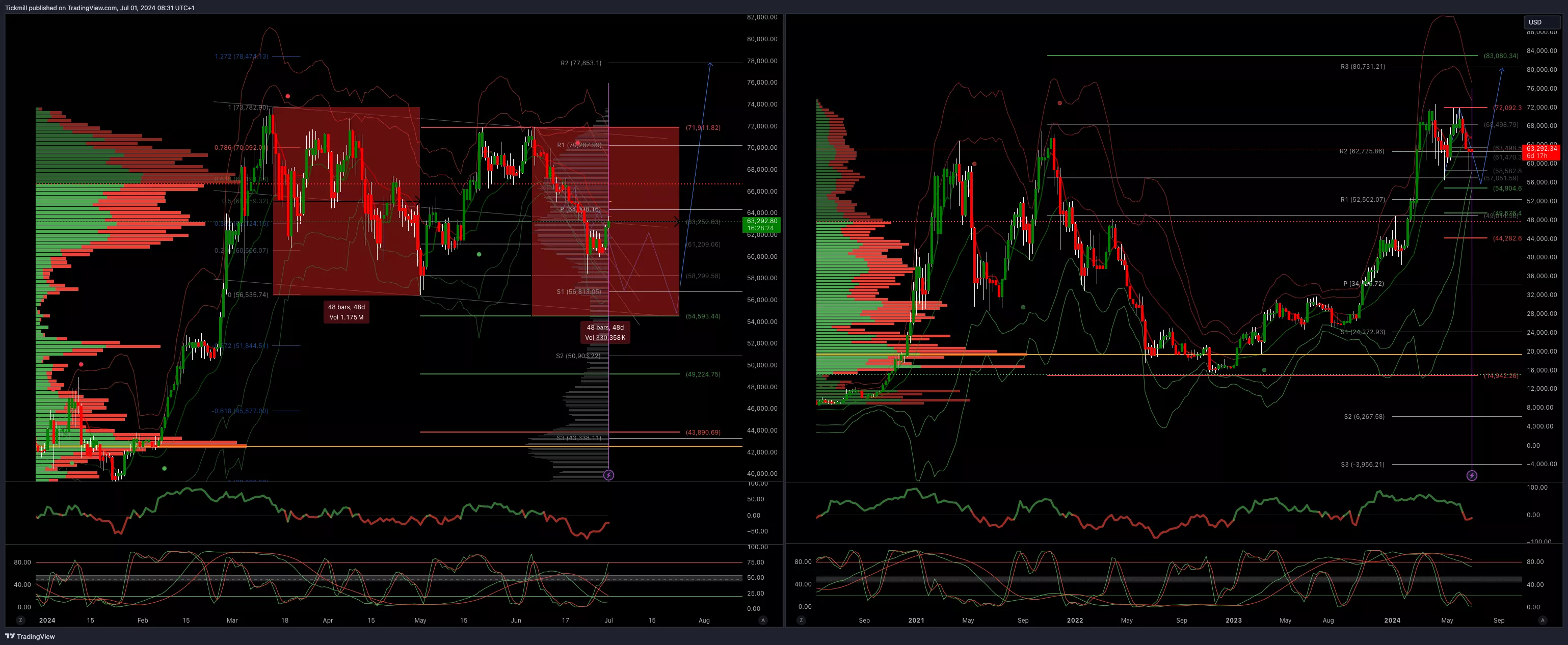Toggle auto-scale A button on left chart
Screen dimensions: 1568x645
point(763,620)
